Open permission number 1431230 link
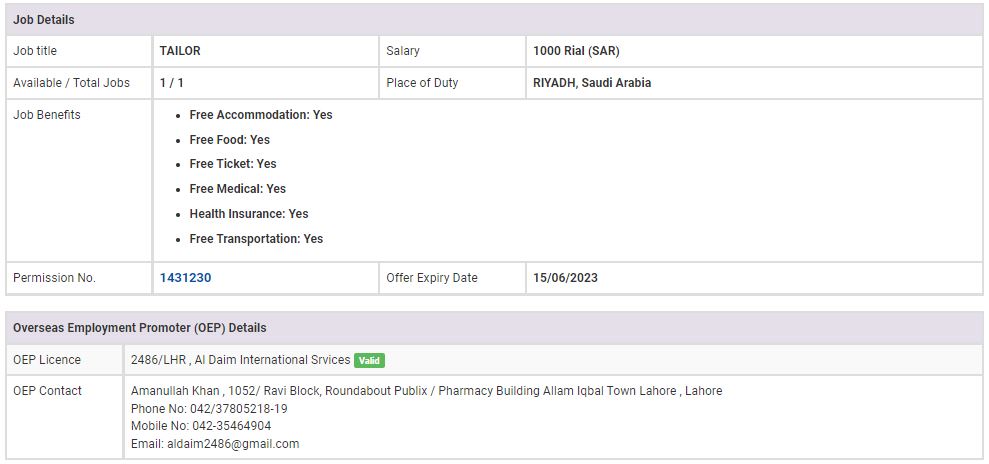 click(x=185, y=278)
